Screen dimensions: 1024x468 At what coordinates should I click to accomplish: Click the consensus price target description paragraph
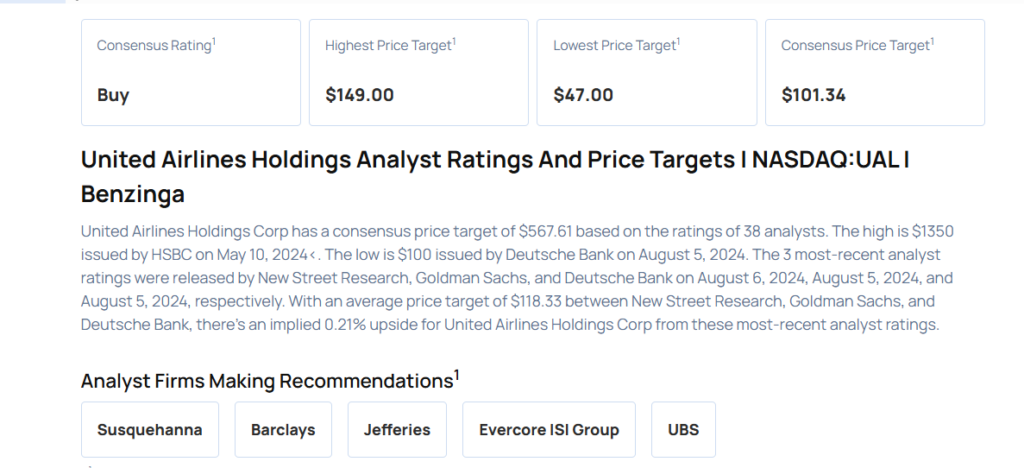click(510, 276)
